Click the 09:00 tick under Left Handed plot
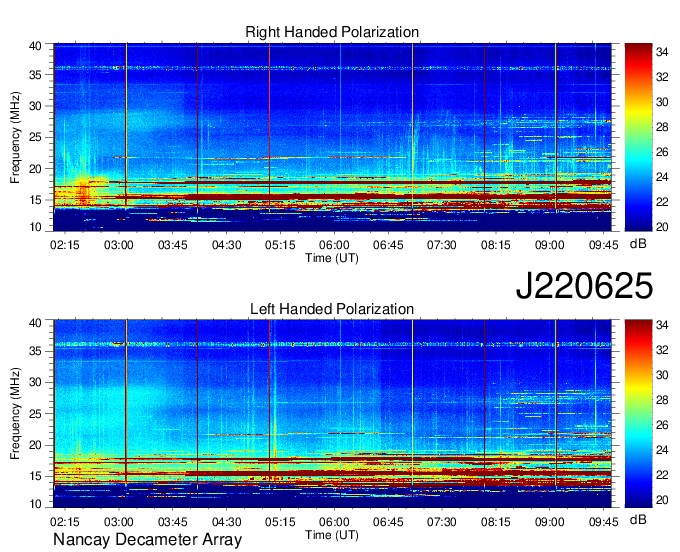This screenshot has width=680, height=552. coord(549,522)
